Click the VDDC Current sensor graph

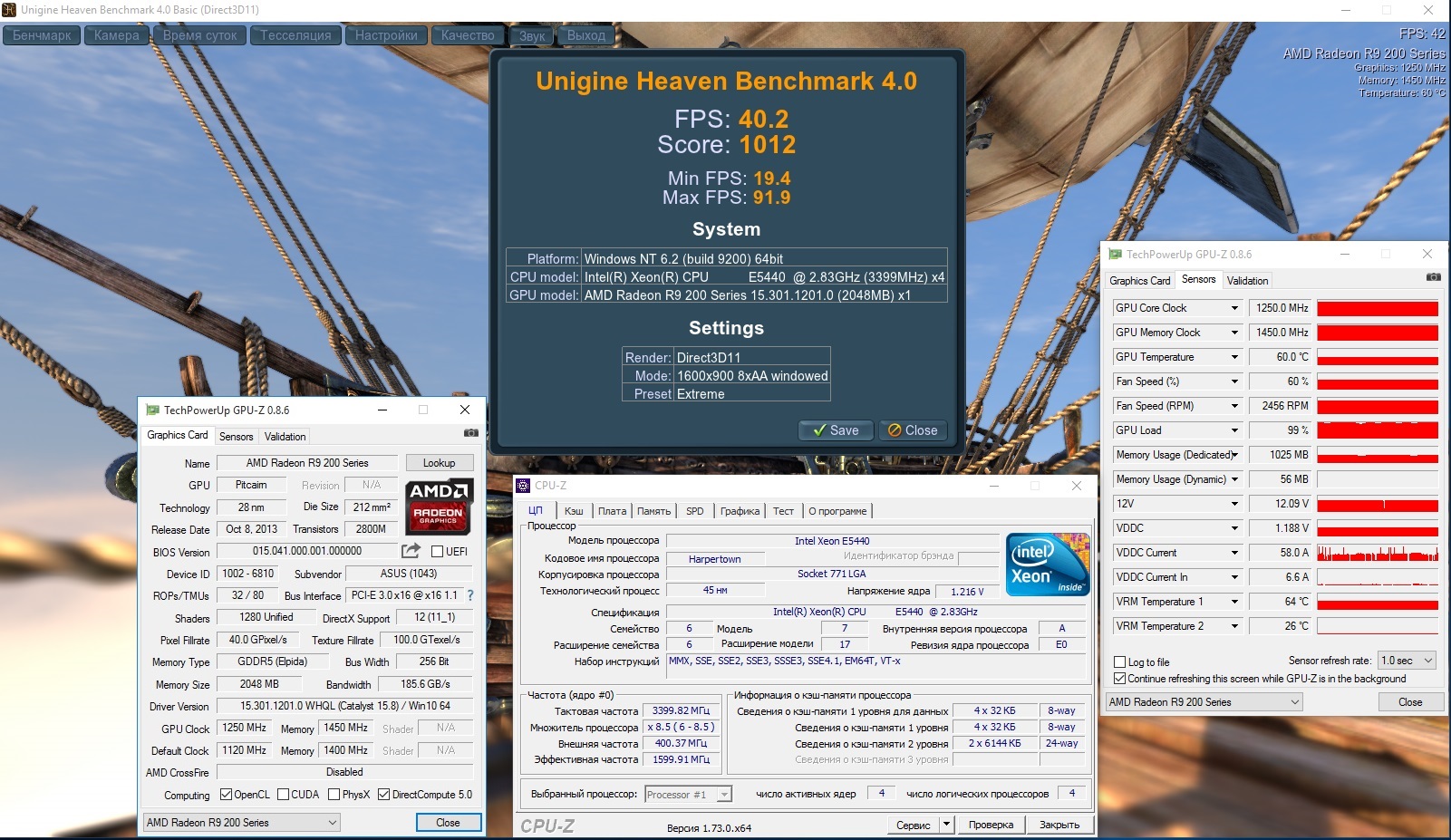[1378, 553]
